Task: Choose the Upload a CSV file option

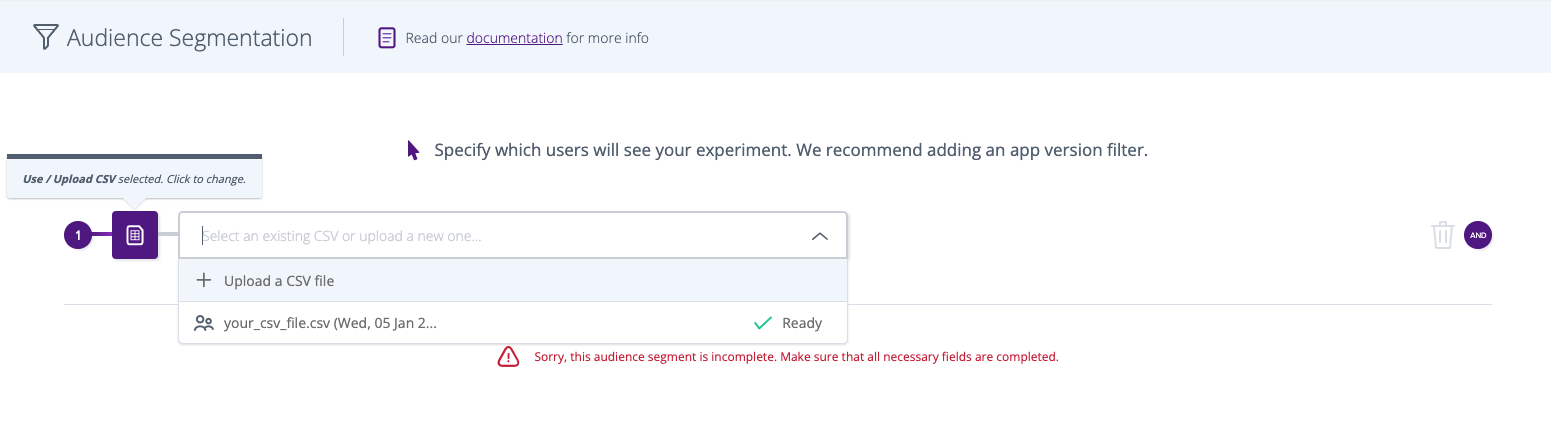Action: pos(279,281)
